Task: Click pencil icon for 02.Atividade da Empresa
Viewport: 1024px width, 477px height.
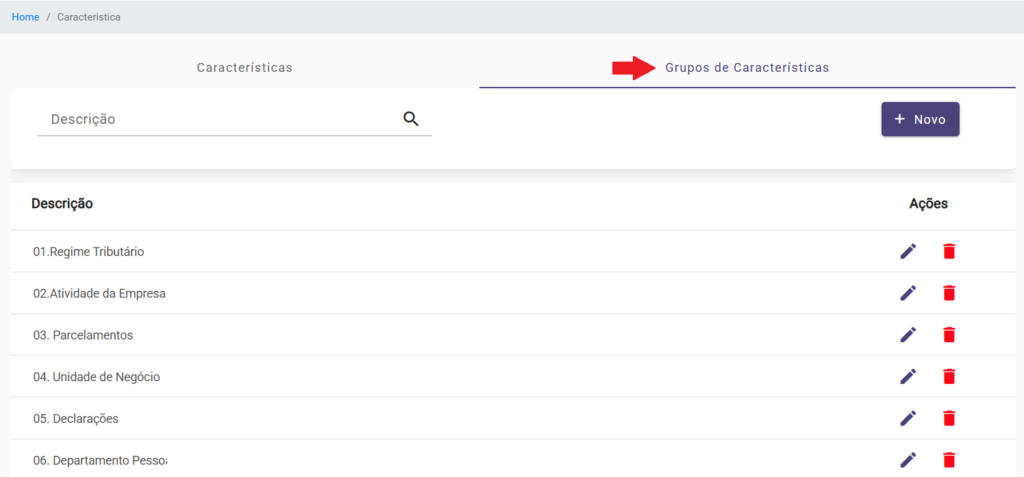Action: coord(908,293)
